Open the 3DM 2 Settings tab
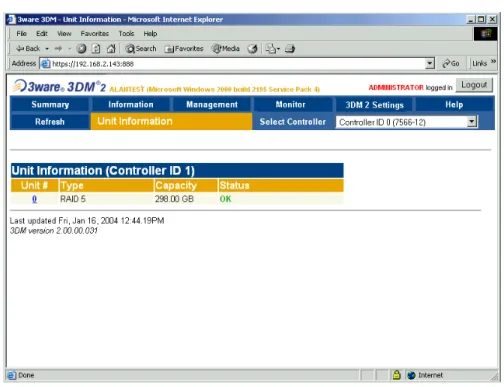The height and width of the screenshot is (387, 504). pos(374,105)
